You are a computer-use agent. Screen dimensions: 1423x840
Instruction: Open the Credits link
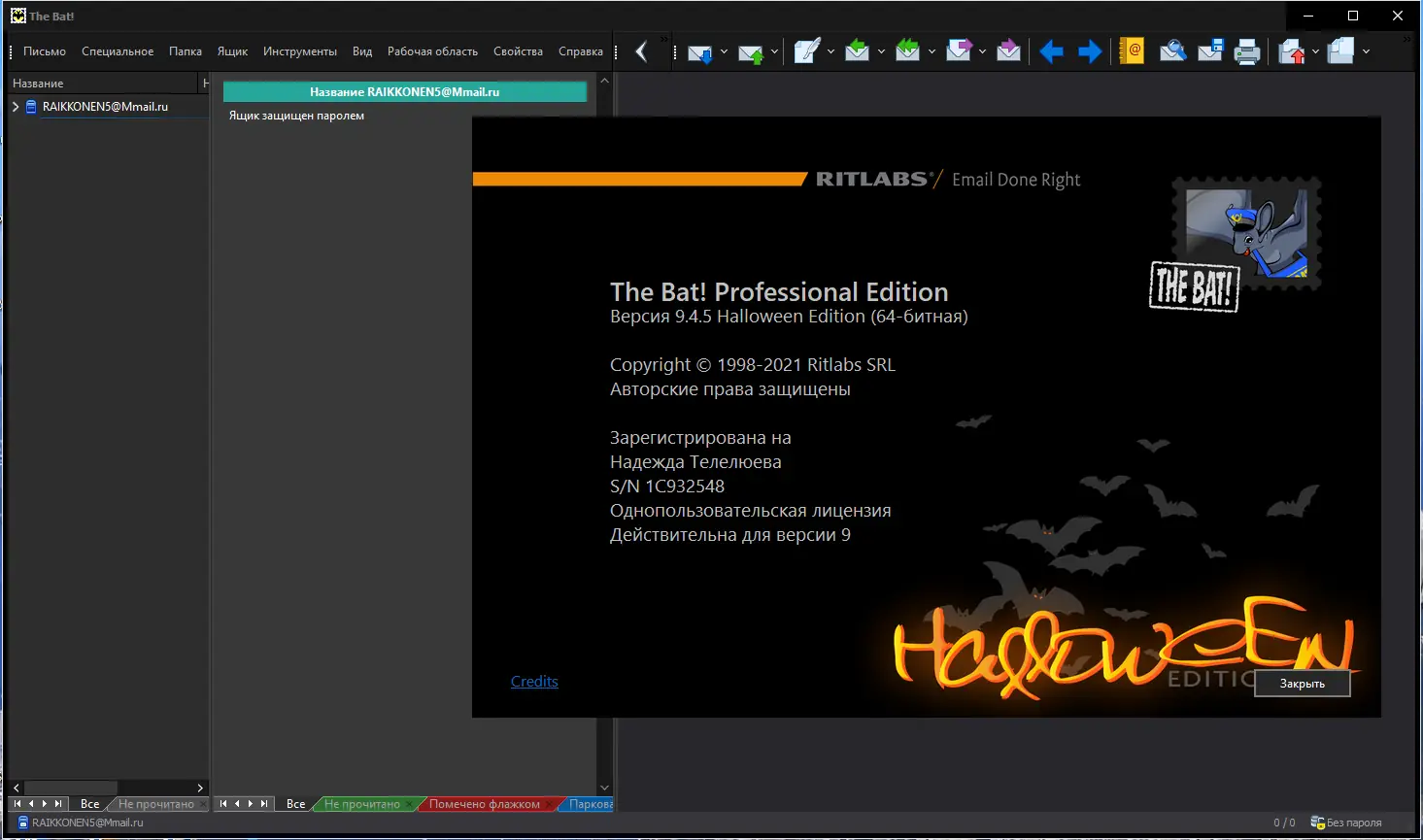tap(534, 682)
